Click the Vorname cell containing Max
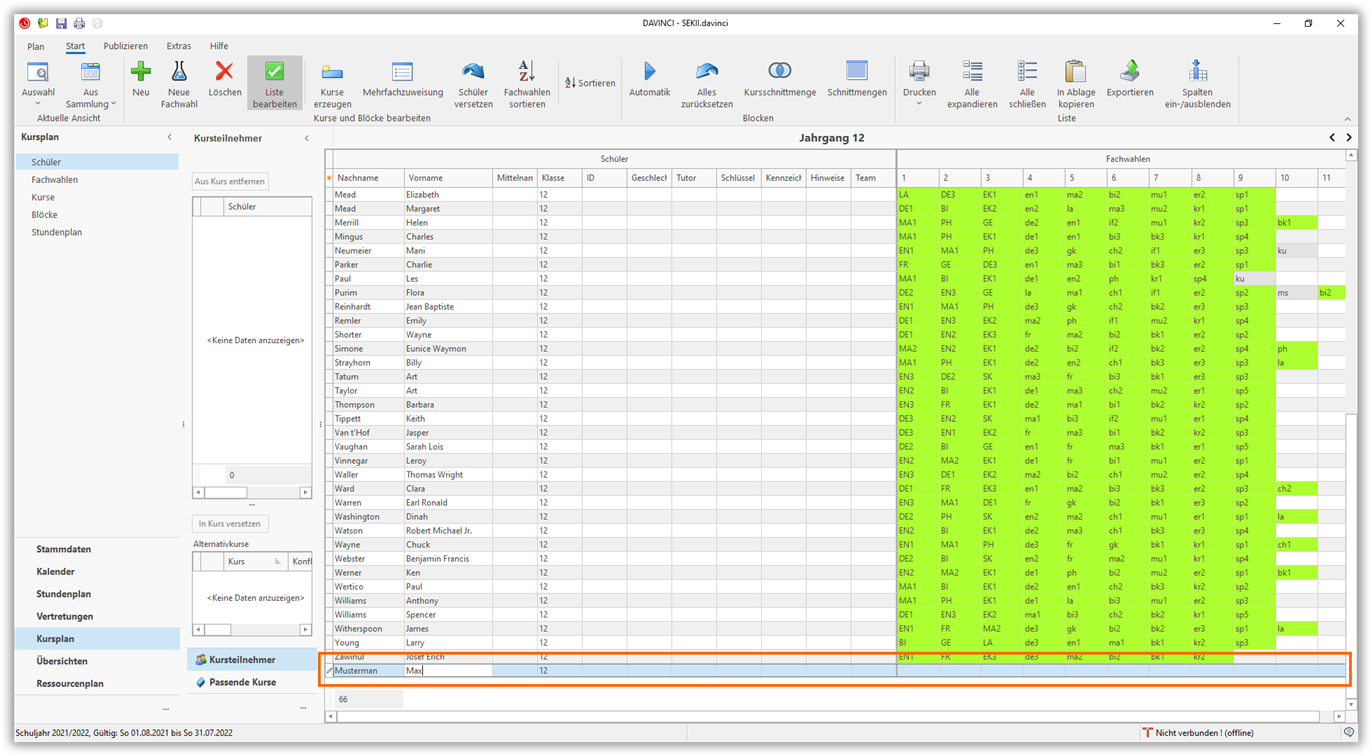 446,671
